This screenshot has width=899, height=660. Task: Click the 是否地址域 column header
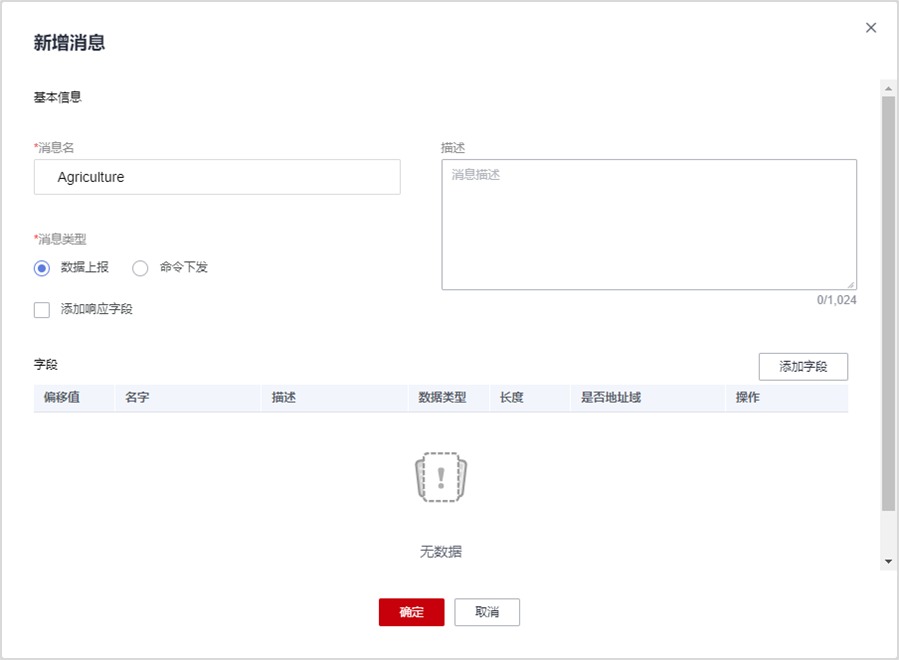tap(611, 398)
